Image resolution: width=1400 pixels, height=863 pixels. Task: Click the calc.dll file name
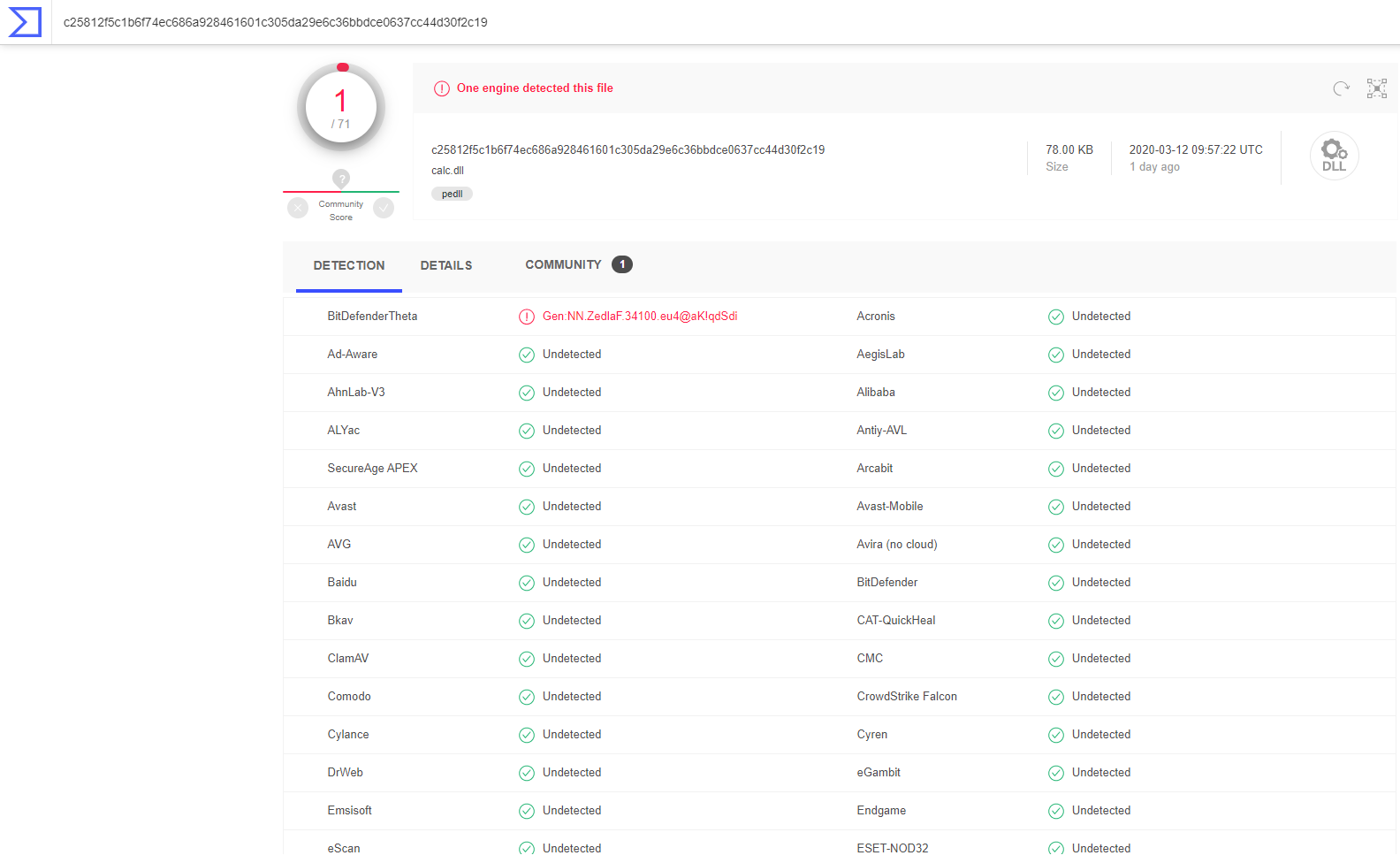[x=447, y=171]
